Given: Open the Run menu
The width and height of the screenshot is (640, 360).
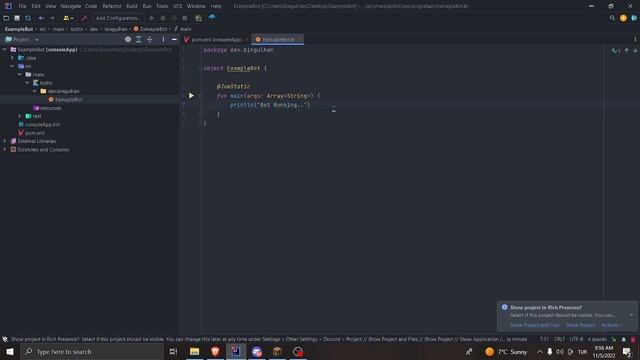Looking at the screenshot, I should (x=147, y=6).
